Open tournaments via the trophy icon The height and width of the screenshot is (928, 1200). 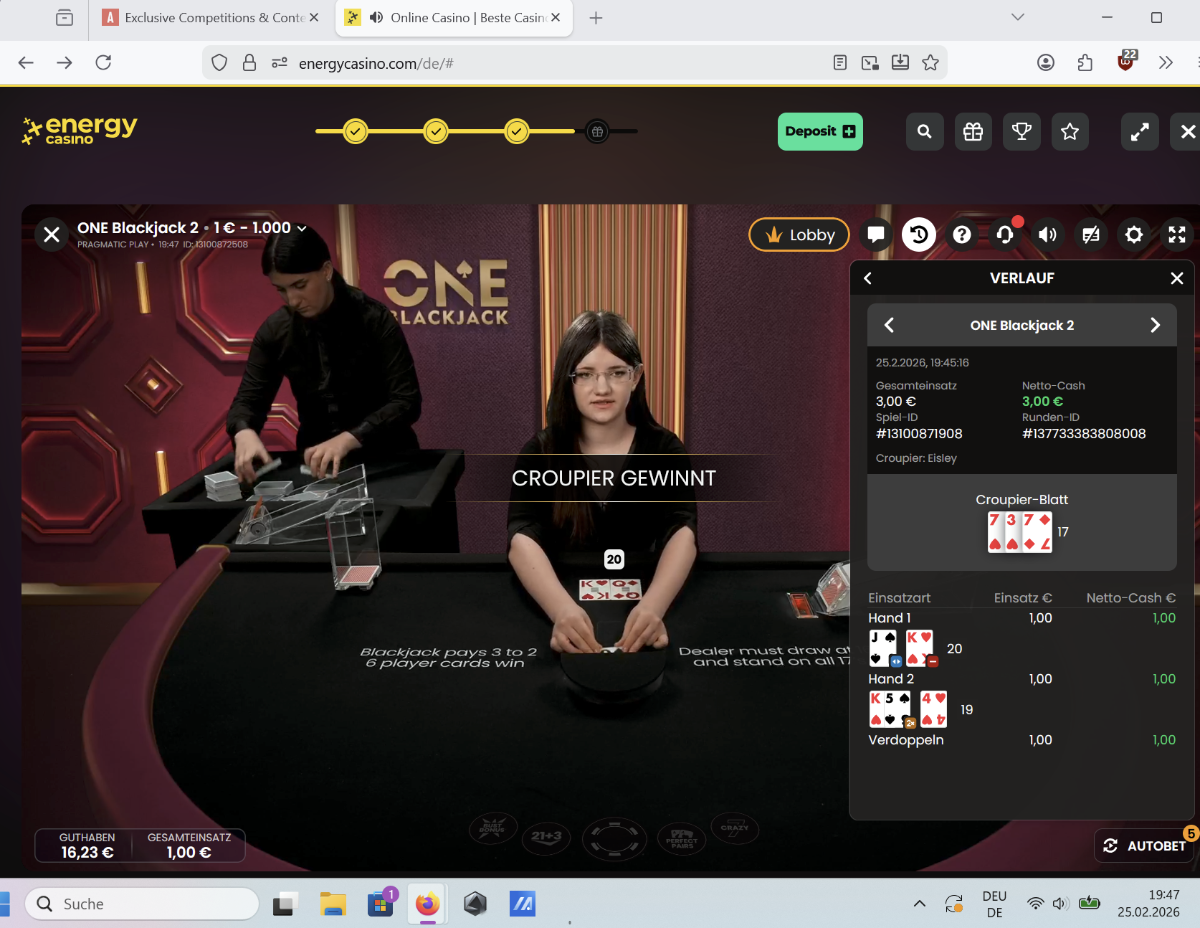pyautogui.click(x=1021, y=132)
